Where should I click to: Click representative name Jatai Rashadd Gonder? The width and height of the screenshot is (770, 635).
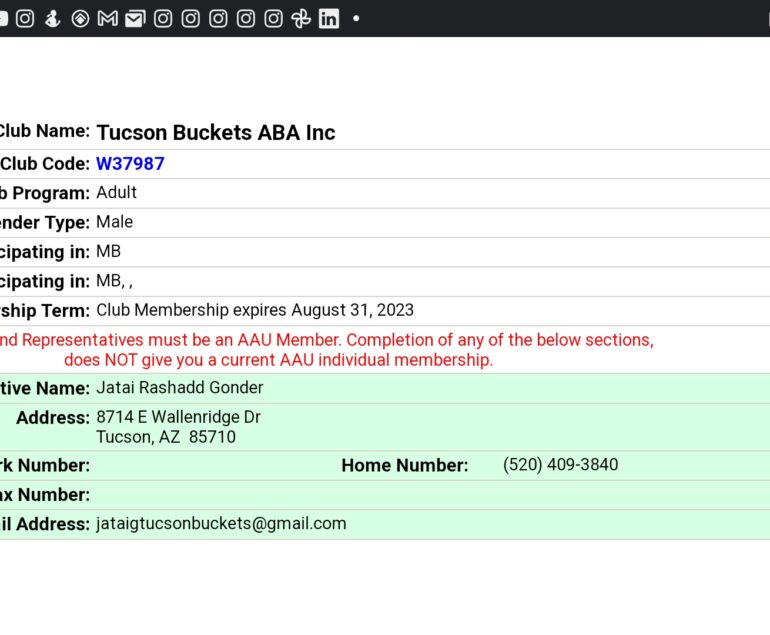[180, 387]
